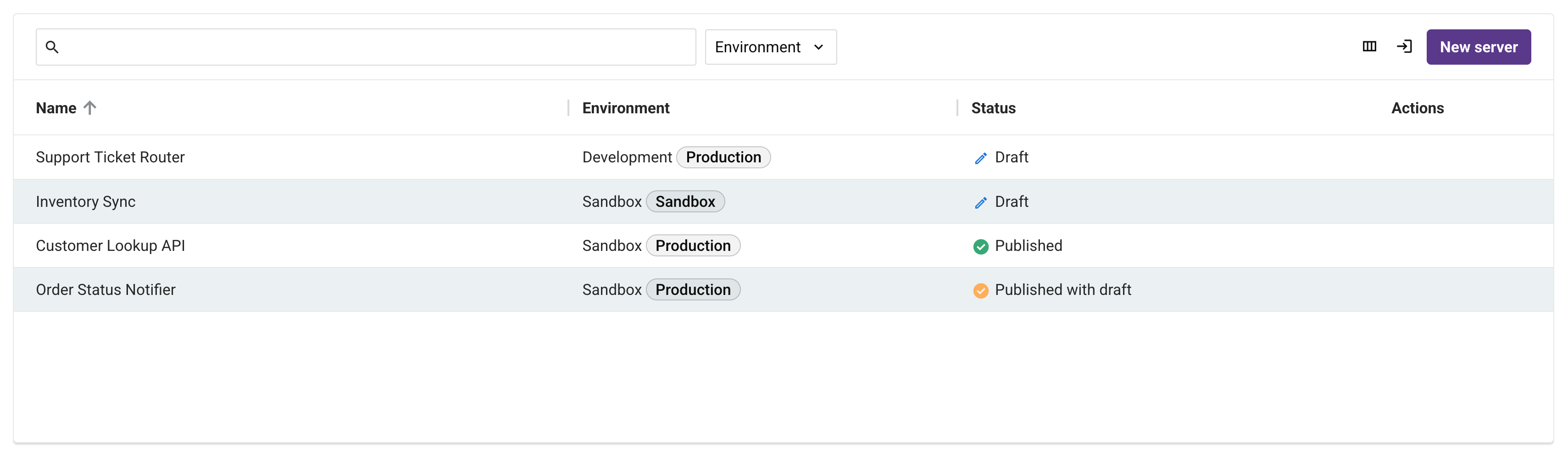Click the import arrow icon
Image resolution: width=1568 pixels, height=455 pixels.
coord(1404,47)
